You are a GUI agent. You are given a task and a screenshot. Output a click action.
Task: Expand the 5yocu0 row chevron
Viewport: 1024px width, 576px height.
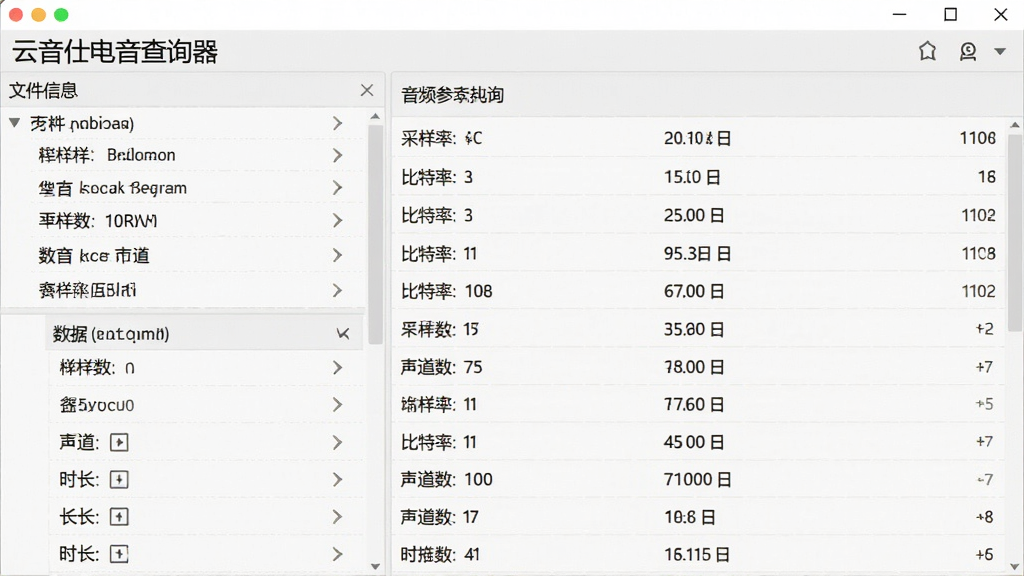(x=337, y=405)
